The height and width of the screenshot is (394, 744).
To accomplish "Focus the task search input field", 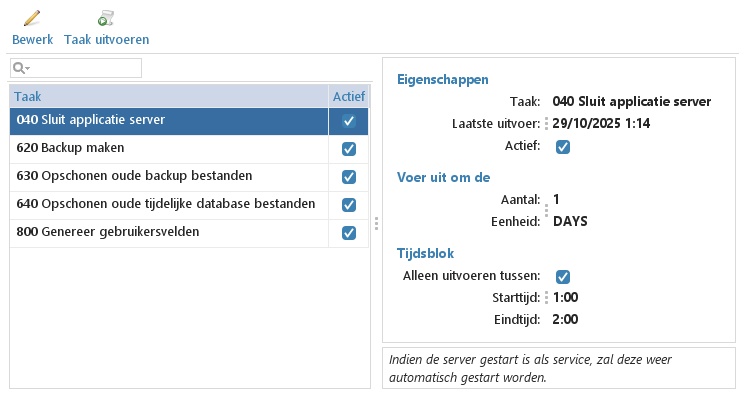I will pos(76,68).
